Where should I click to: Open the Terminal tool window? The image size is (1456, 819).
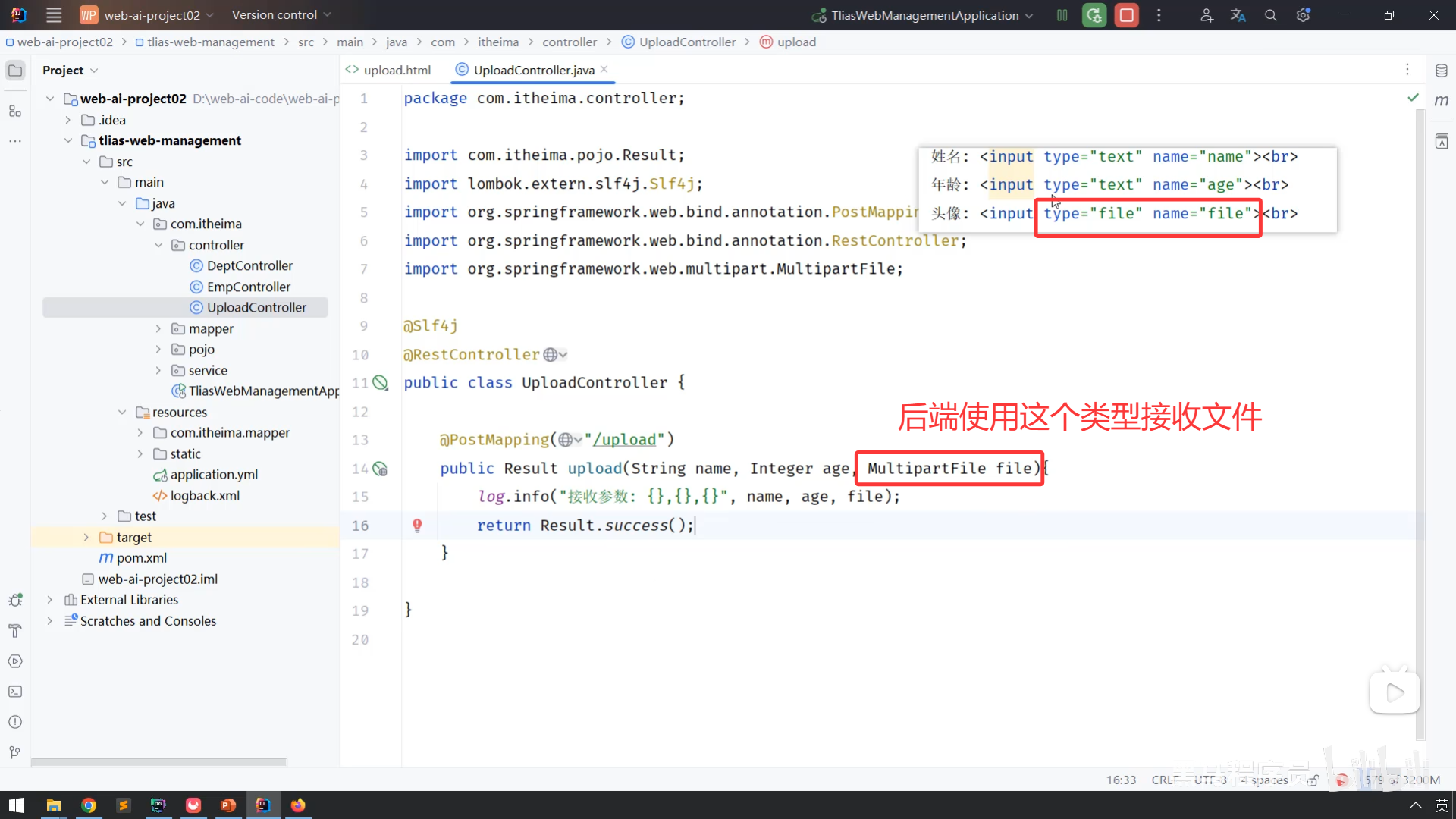[x=15, y=692]
